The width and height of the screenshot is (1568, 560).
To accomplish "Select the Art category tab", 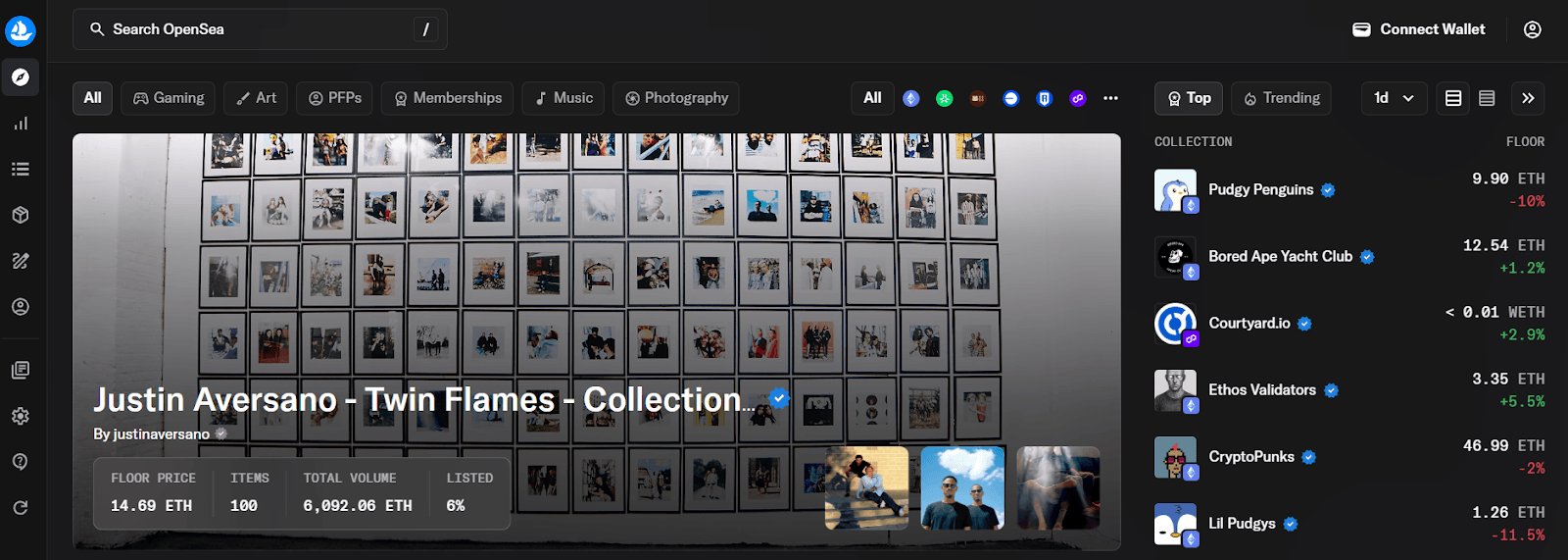I will [256, 98].
